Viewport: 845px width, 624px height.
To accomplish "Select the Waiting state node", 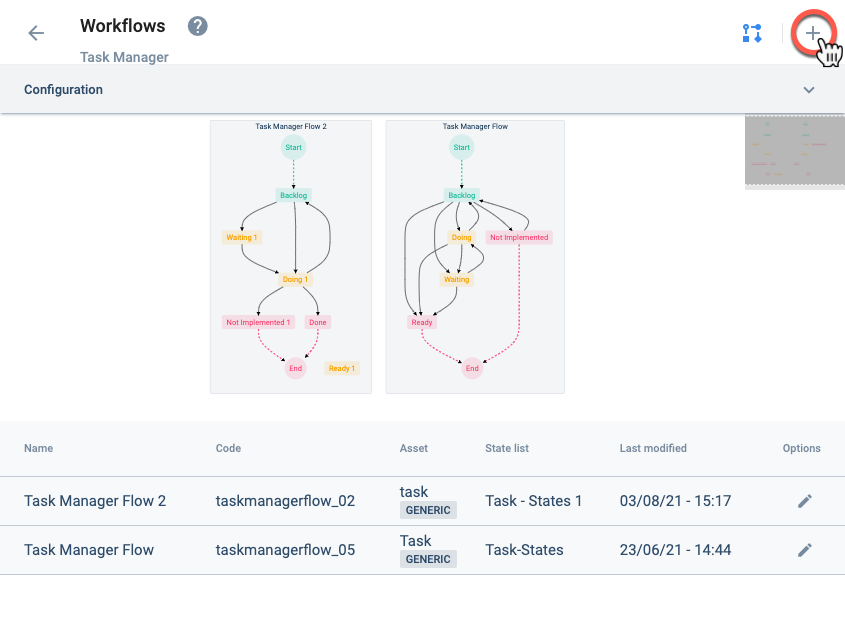I will click(456, 280).
